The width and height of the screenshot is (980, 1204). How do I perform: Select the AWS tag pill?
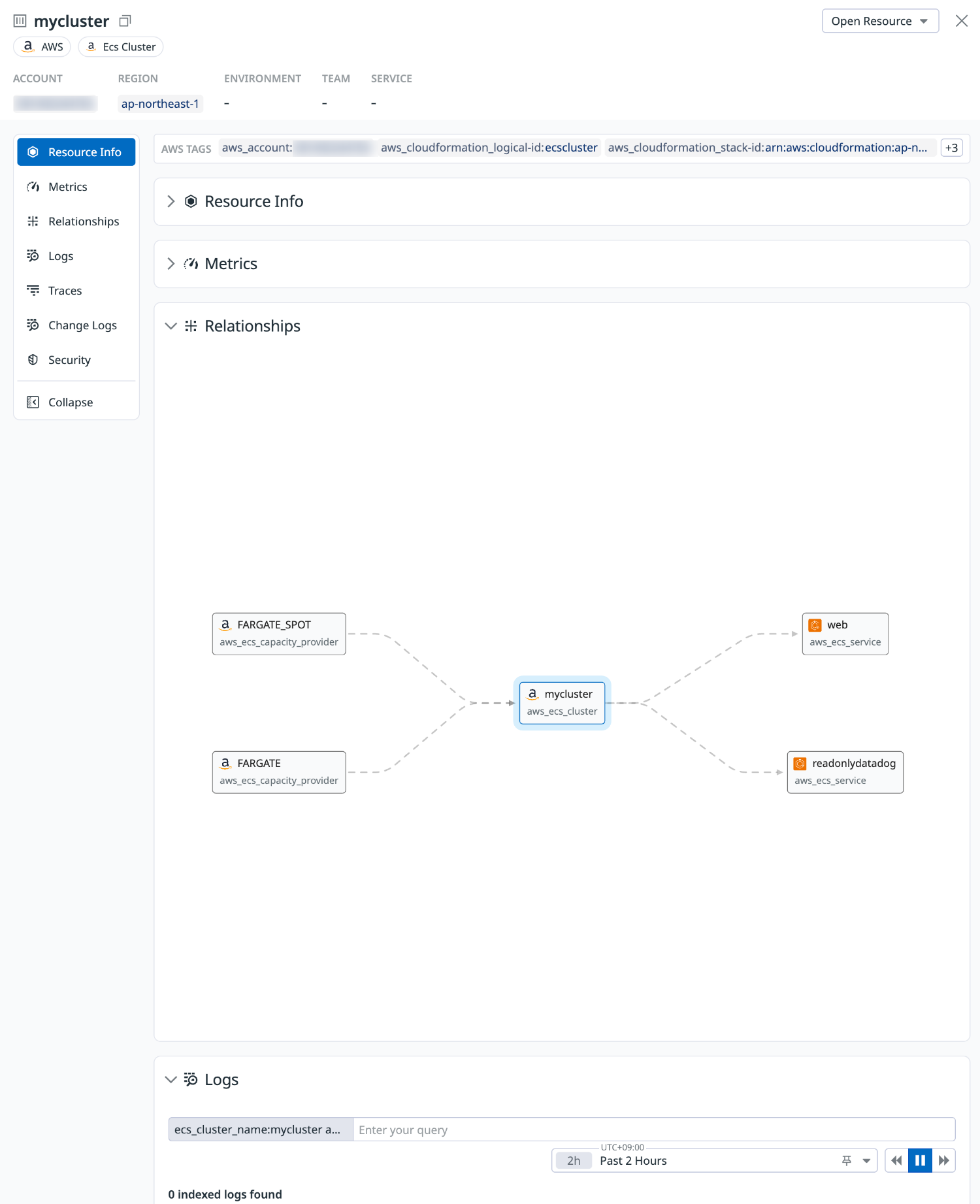pos(42,47)
